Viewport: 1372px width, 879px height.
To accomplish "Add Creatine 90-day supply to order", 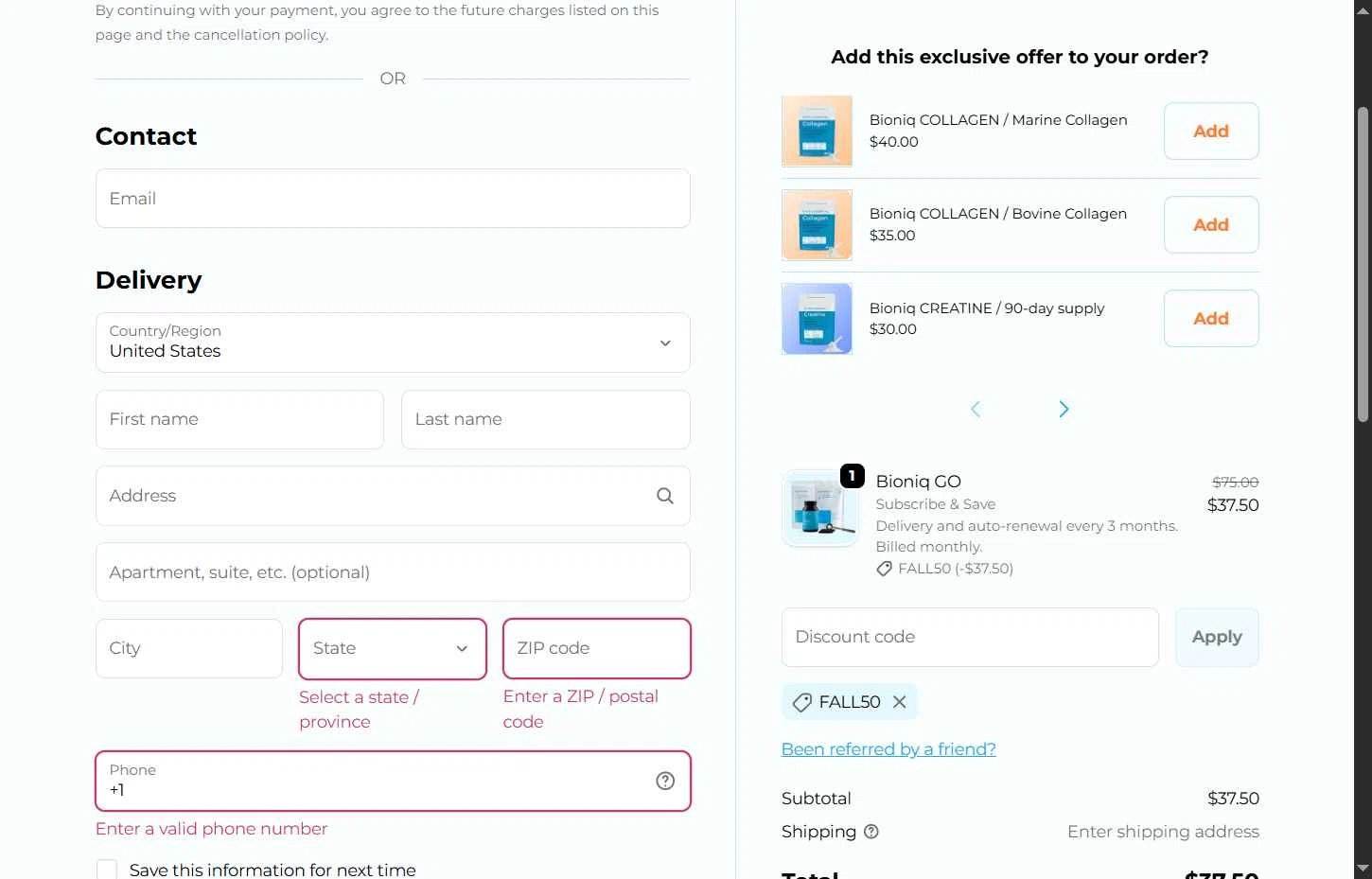I will [x=1211, y=319].
